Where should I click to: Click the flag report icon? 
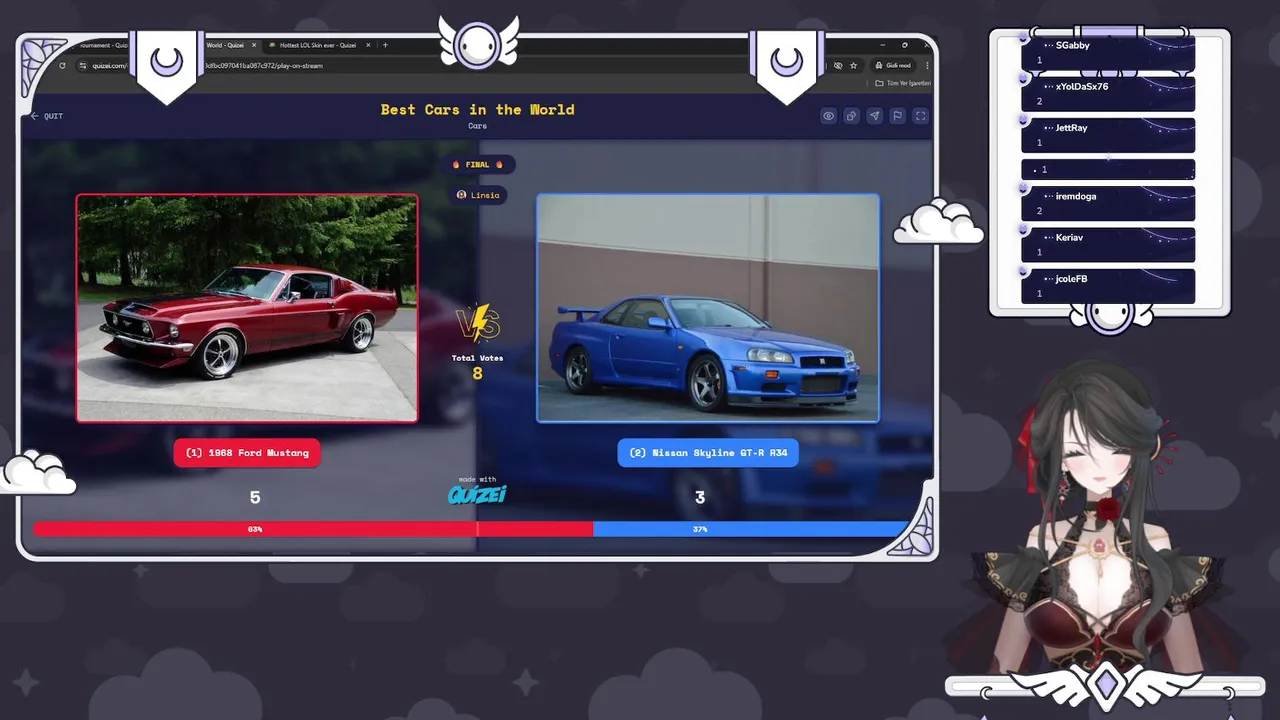897,116
